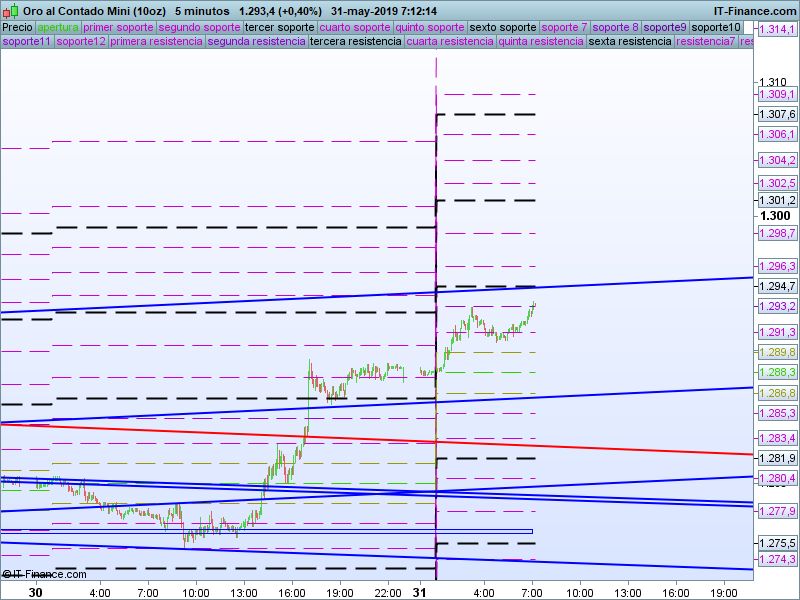Select the tercera resistencia label
Screen dimensions: 800x600
(356, 43)
